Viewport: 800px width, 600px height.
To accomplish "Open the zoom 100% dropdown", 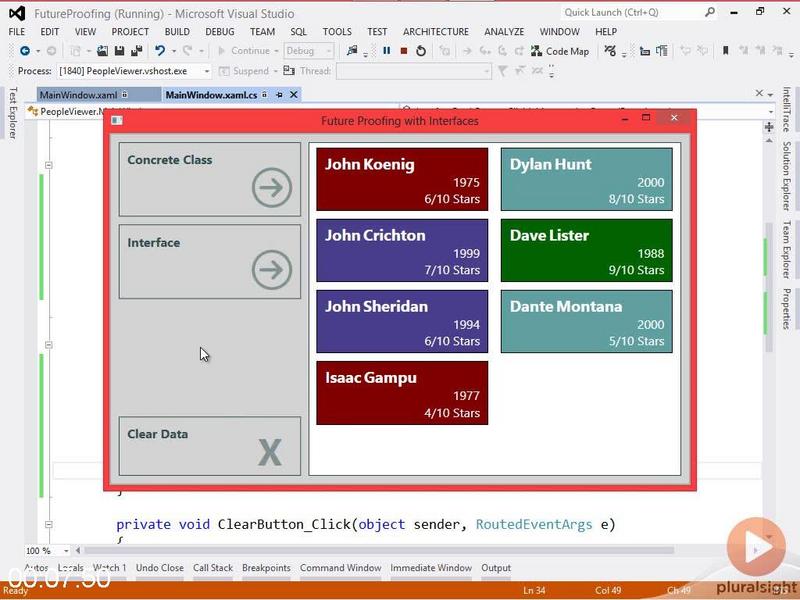I will pos(66,551).
